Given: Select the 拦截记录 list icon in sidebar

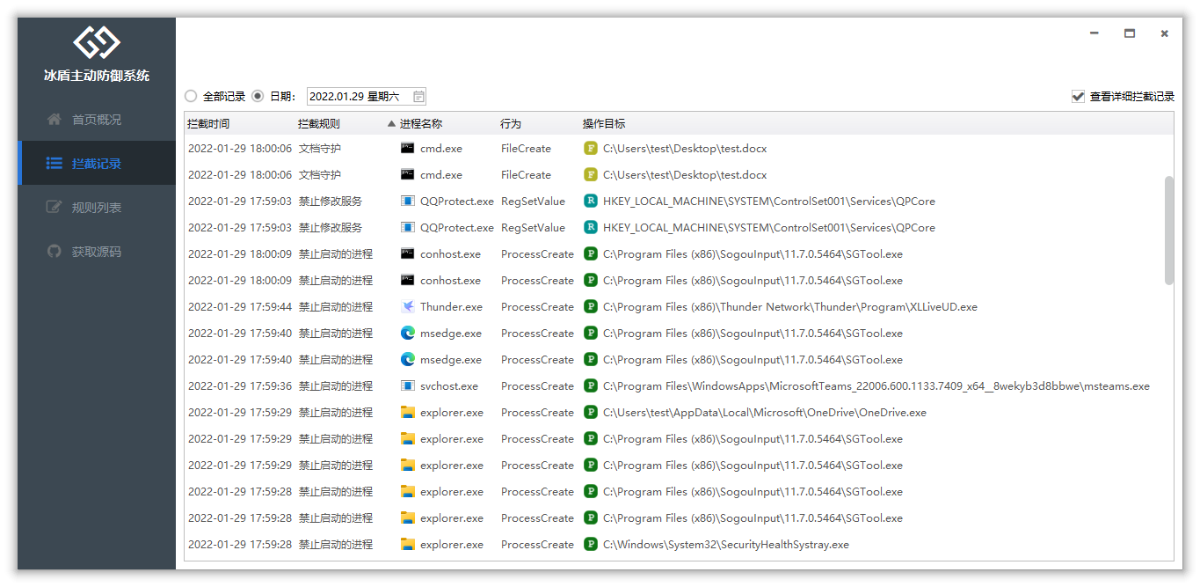Looking at the screenshot, I should 54,163.
